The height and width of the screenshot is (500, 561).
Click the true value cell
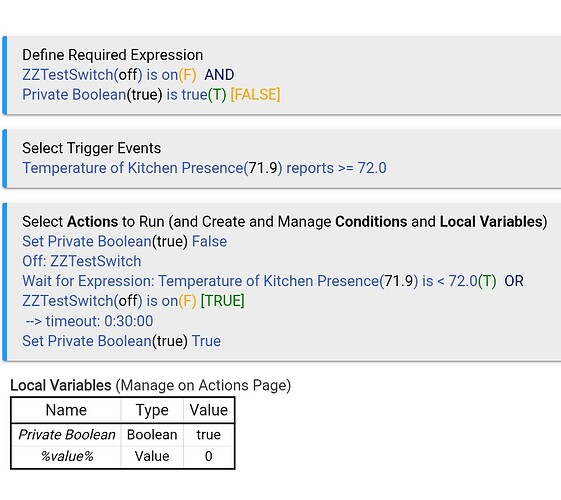click(209, 435)
